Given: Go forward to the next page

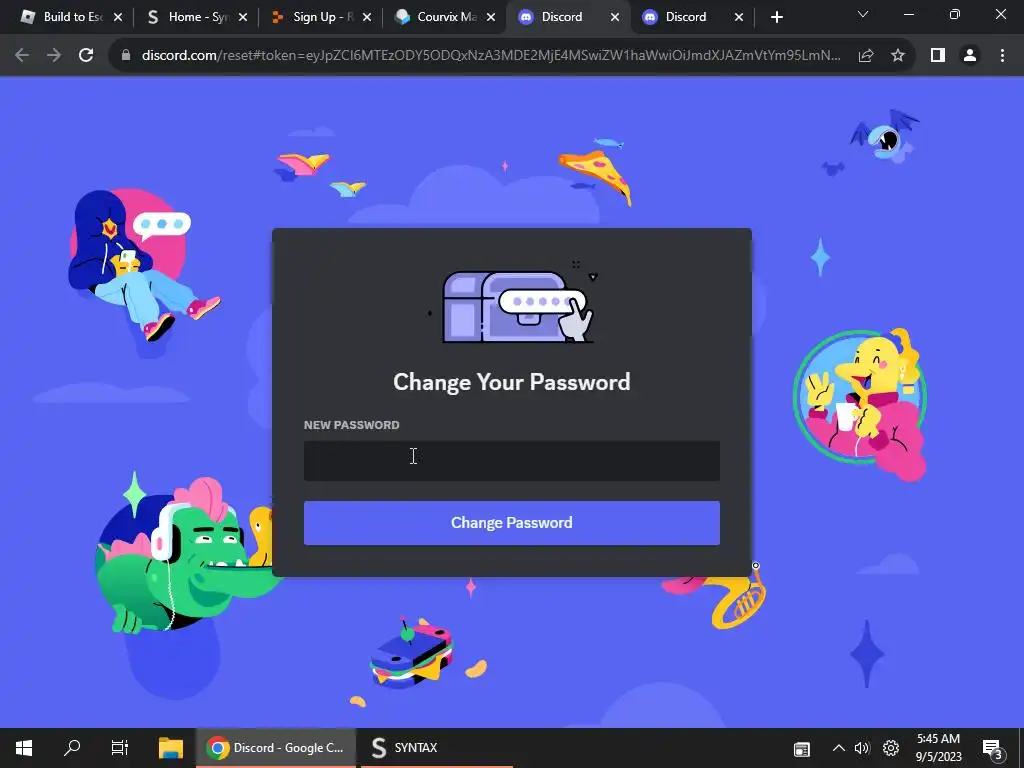Looking at the screenshot, I should (x=54, y=56).
